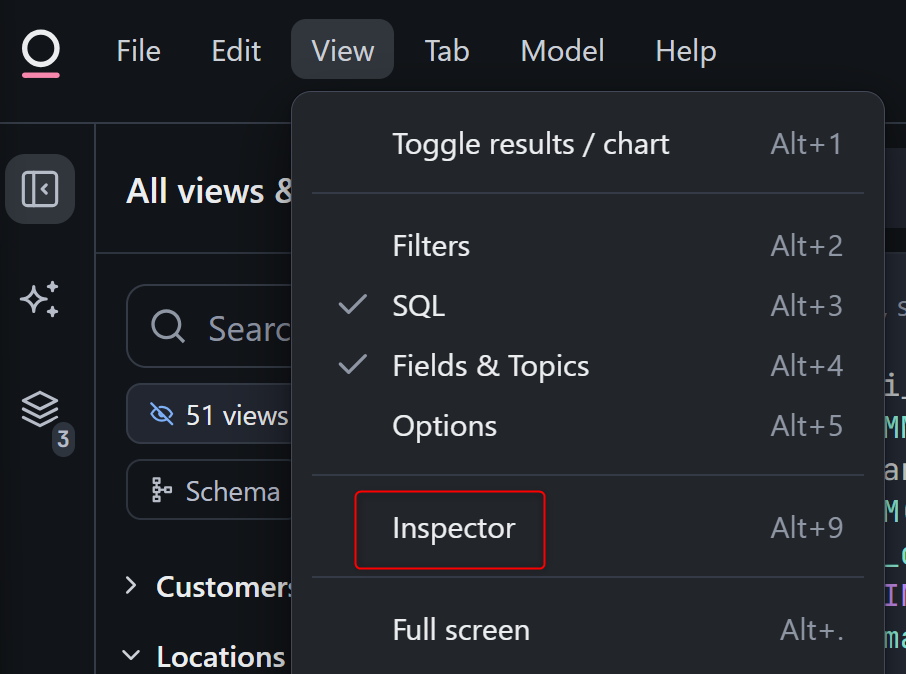Enable the Filters panel option
906x674 pixels.
click(431, 246)
